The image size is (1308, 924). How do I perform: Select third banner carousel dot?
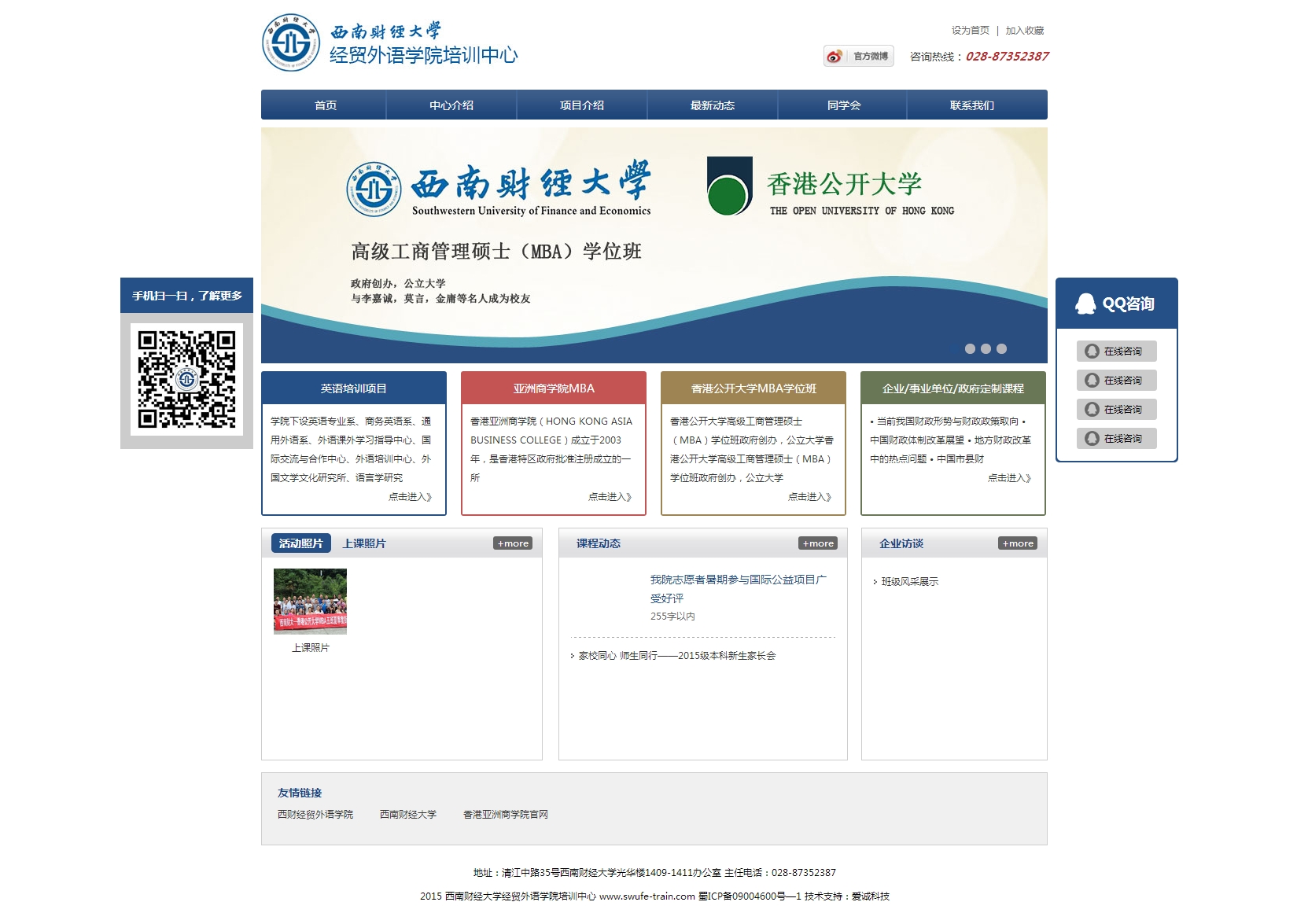(x=1001, y=349)
